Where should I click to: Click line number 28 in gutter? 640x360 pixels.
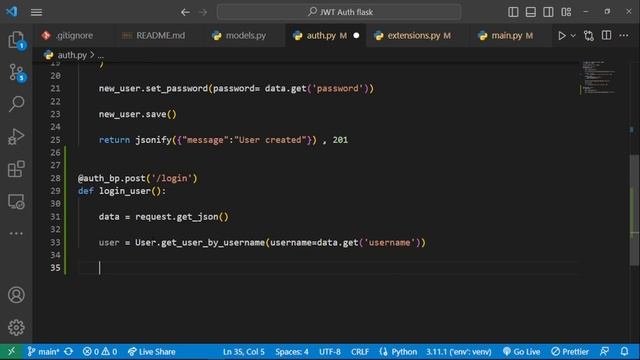(x=55, y=178)
